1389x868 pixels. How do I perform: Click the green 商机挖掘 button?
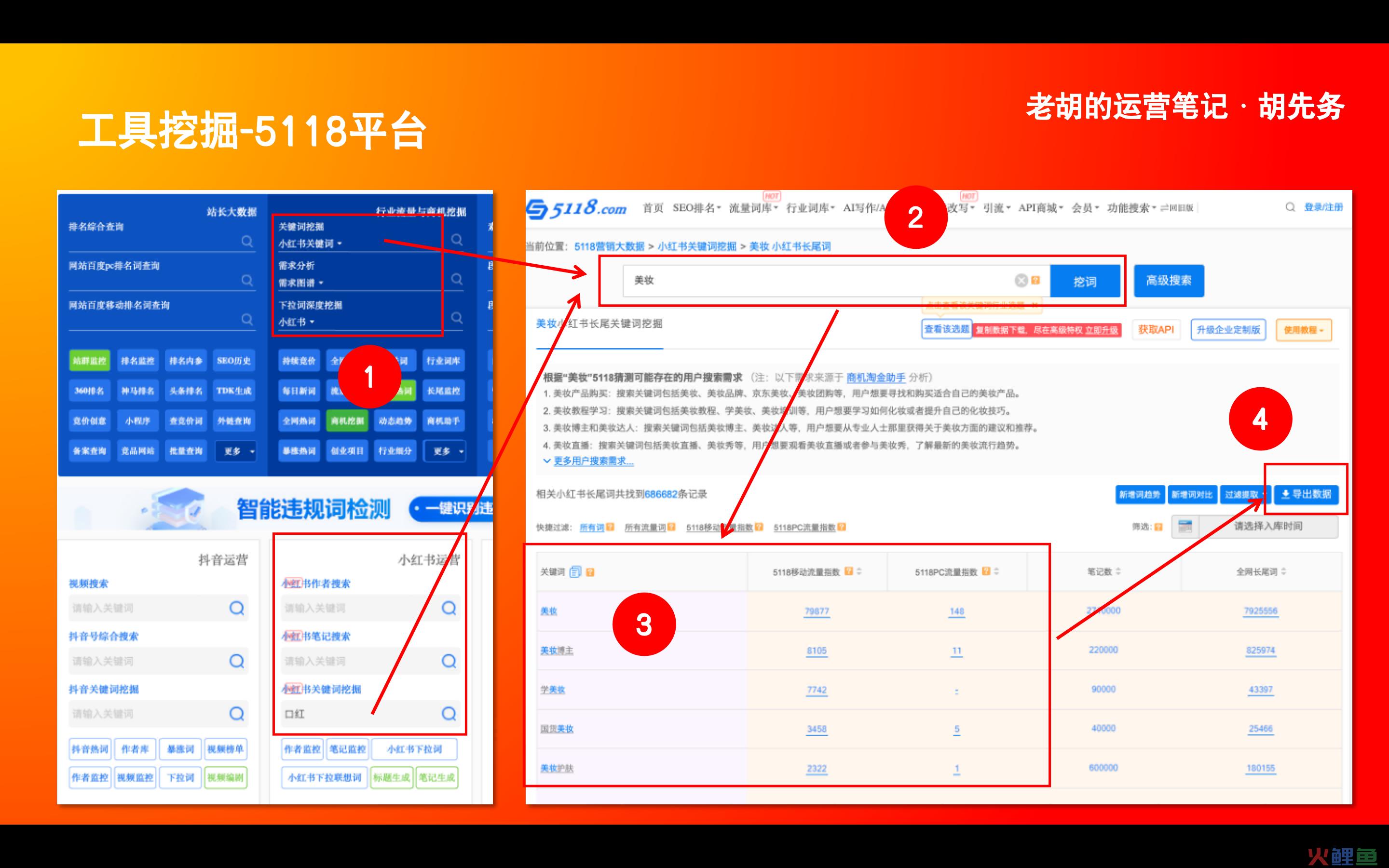click(x=347, y=421)
